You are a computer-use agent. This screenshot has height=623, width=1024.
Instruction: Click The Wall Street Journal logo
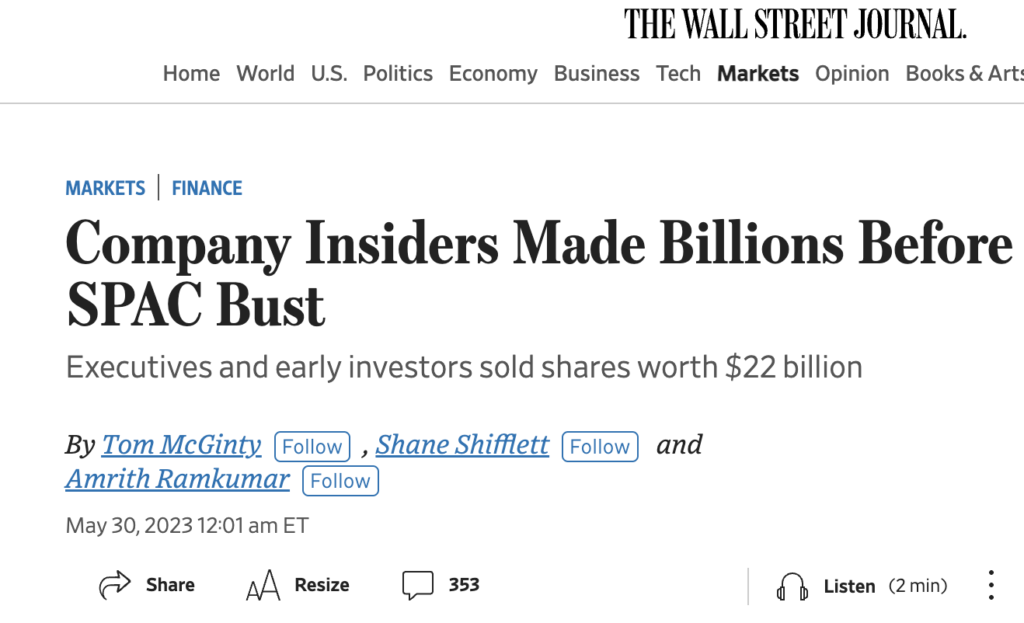pos(795,24)
